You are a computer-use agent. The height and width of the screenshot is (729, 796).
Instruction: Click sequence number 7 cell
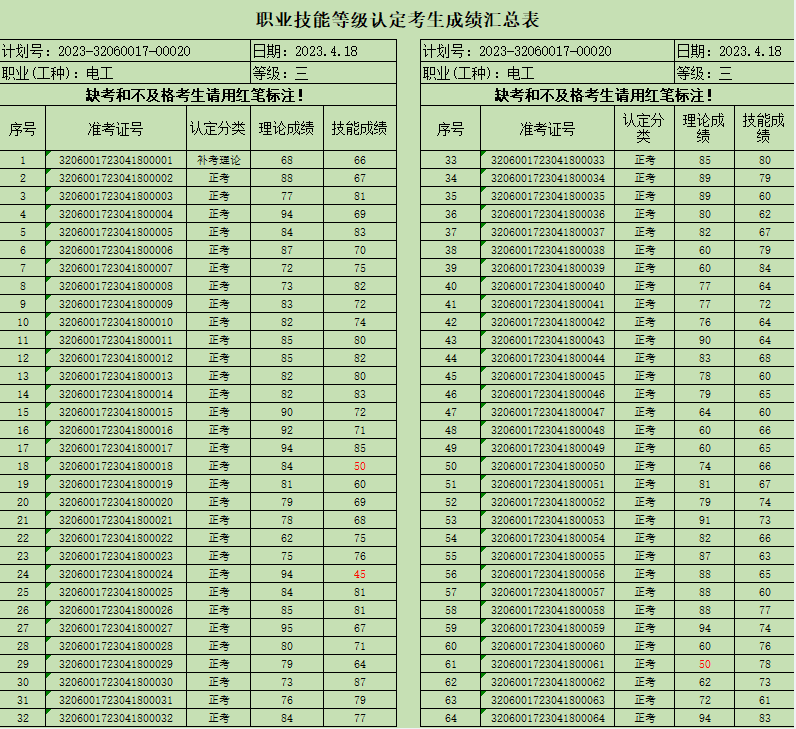click(23, 268)
